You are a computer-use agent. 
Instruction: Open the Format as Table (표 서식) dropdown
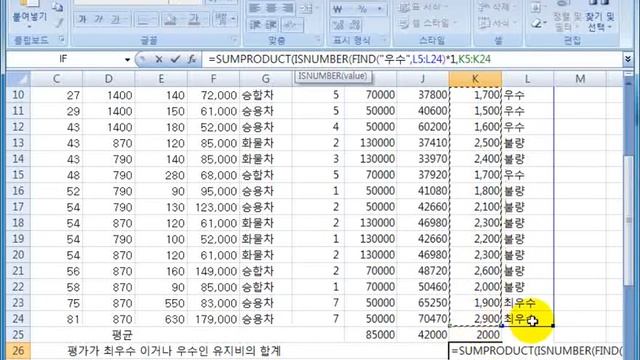[x=422, y=7]
